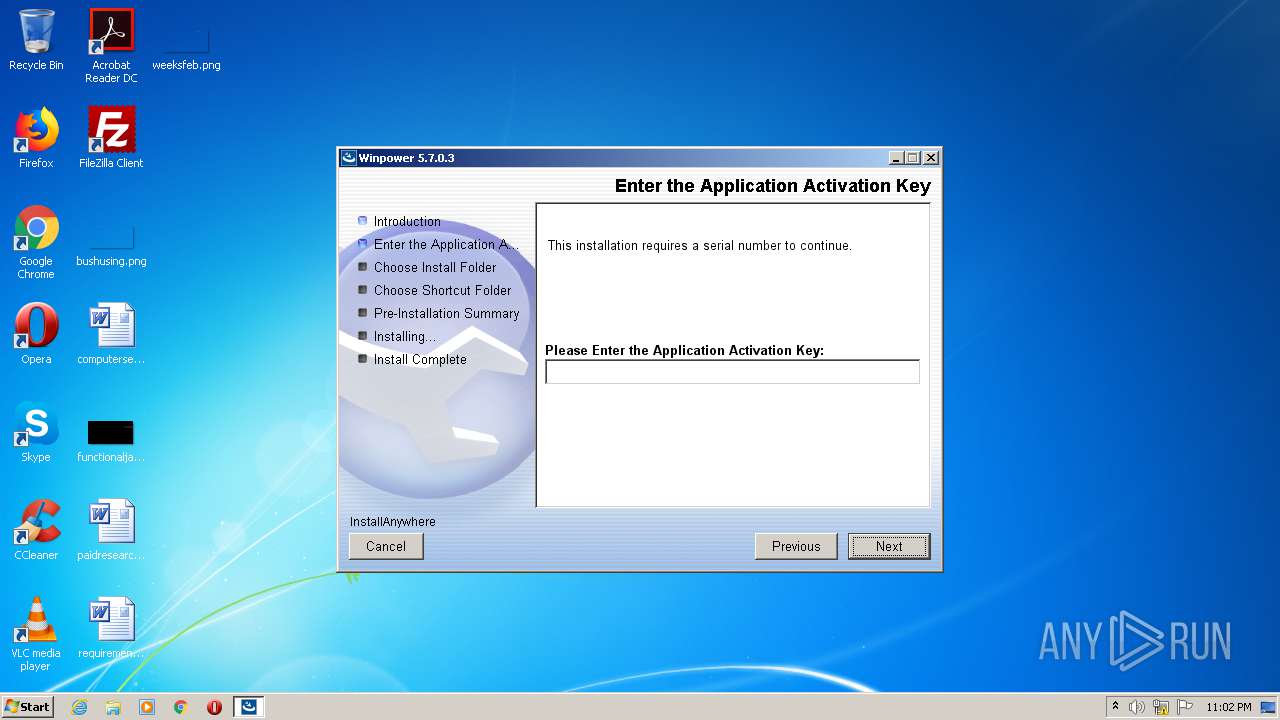This screenshot has height=720, width=1280.
Task: Select the Introduction step in installer
Action: click(x=407, y=222)
